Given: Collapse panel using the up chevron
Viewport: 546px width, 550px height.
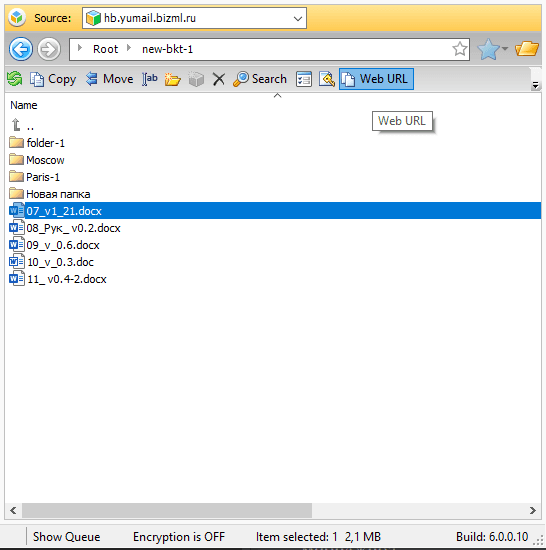Looking at the screenshot, I should pyautogui.click(x=277, y=95).
